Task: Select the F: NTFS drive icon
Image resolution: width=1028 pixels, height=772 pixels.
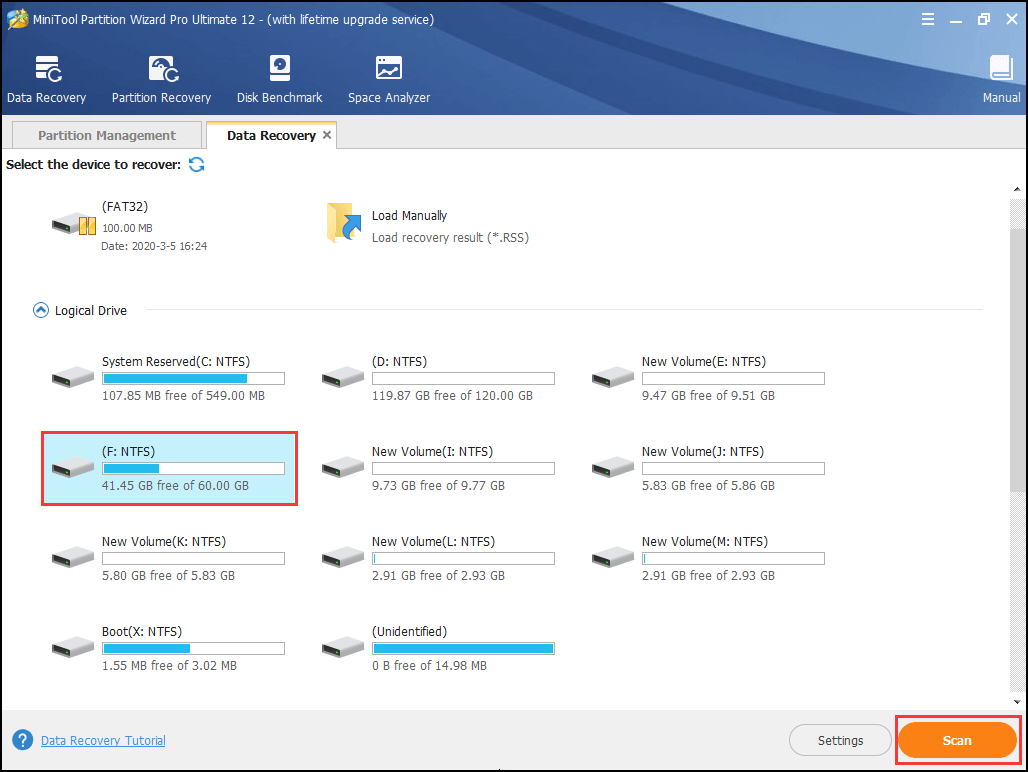Action: click(73, 467)
